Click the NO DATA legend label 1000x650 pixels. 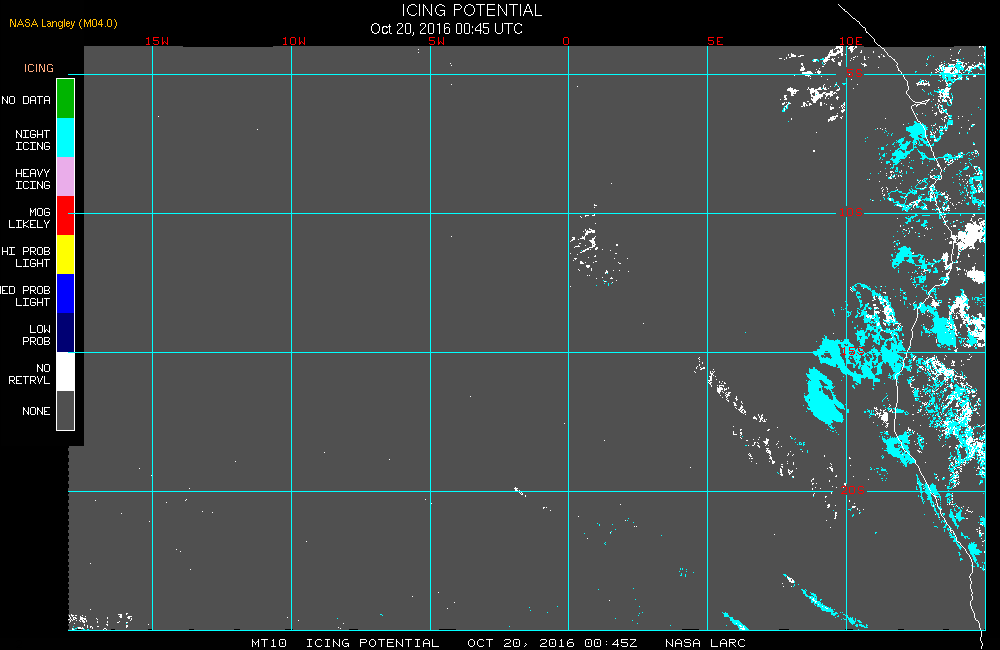point(26,100)
